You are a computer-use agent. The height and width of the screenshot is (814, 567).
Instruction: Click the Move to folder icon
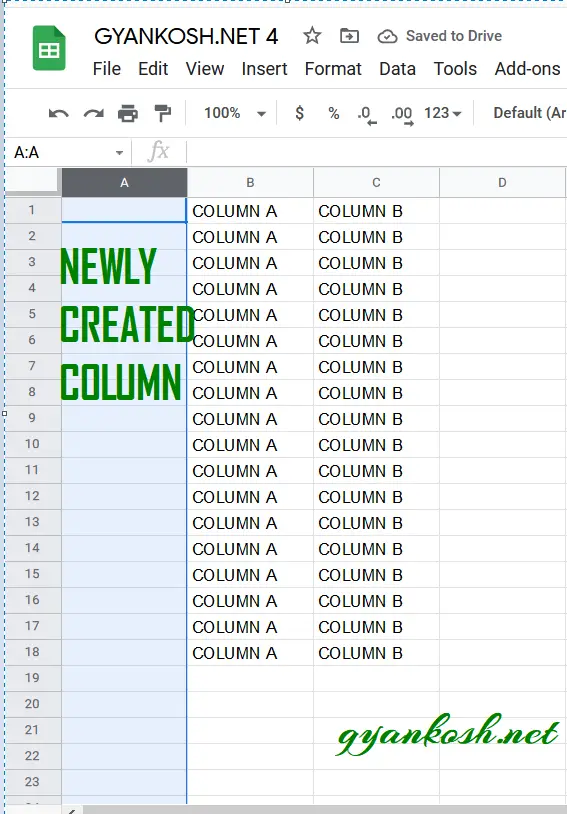349,36
